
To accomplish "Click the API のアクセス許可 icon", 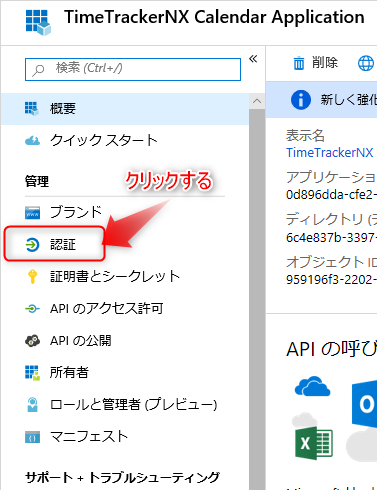I will point(32,309).
